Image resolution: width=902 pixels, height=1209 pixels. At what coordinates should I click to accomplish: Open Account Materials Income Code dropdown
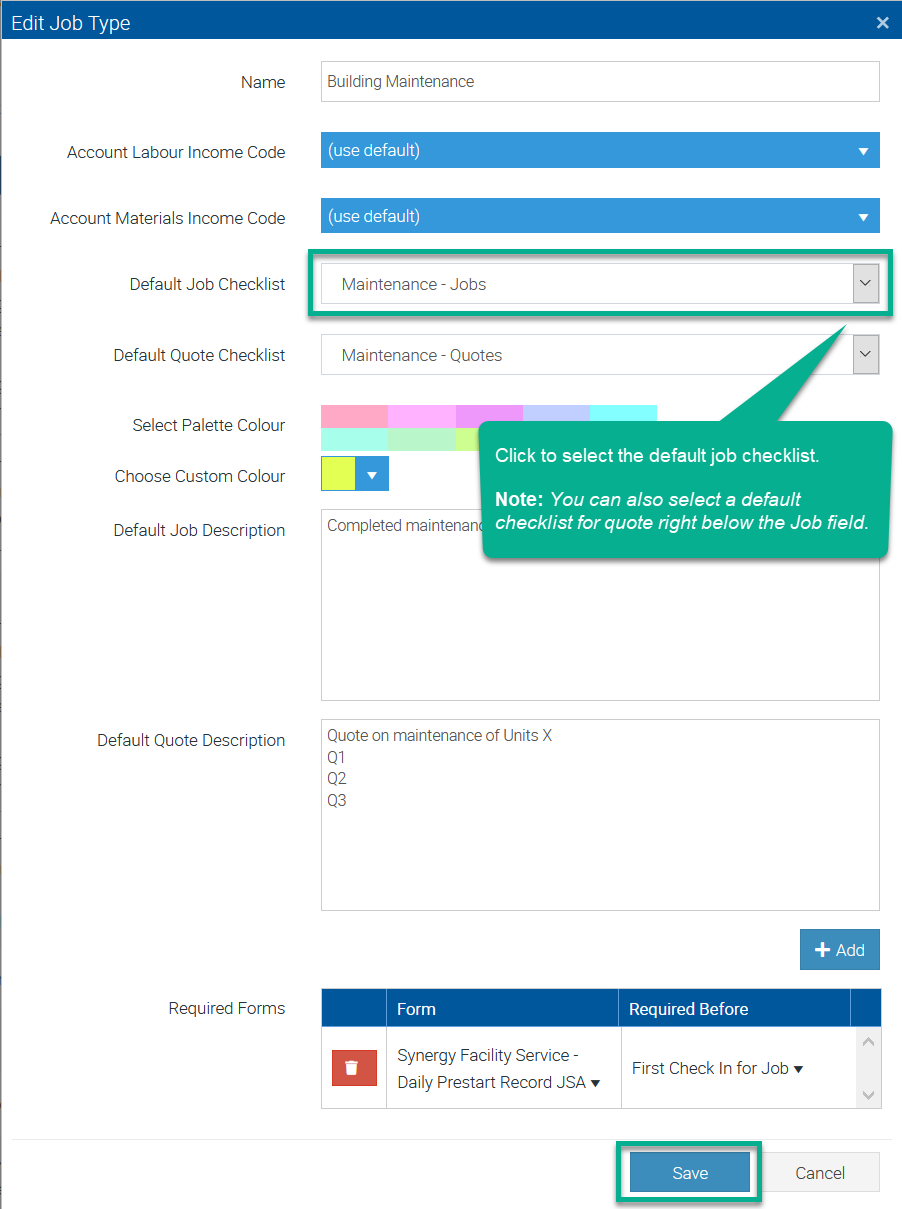[x=600, y=217]
